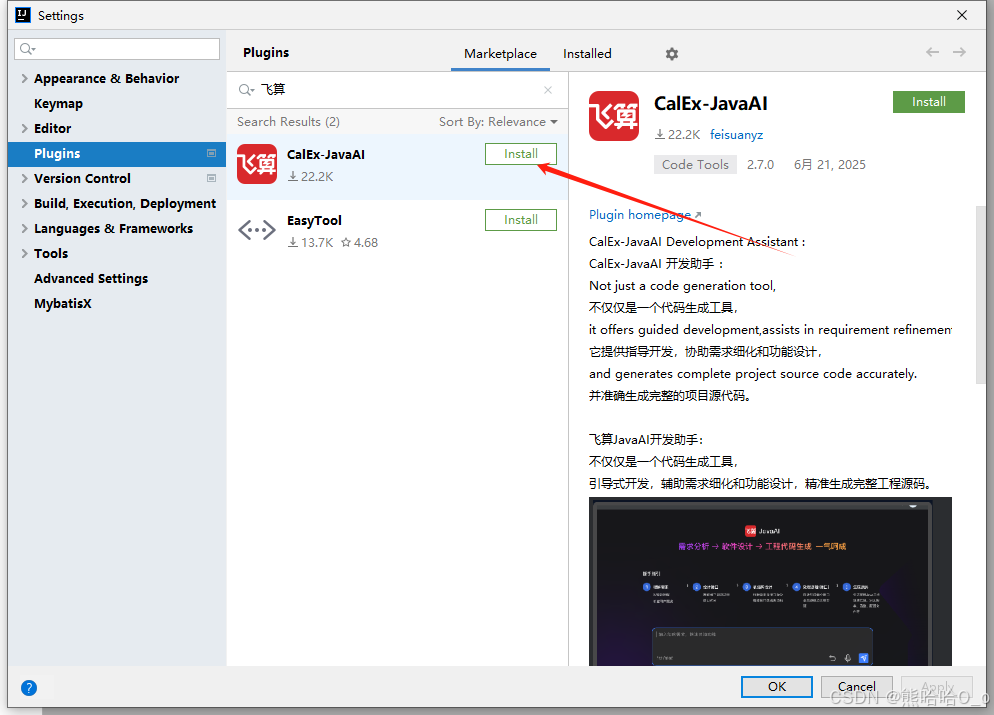
Task: Click the project-level icon beside Version Control
Action: [x=212, y=178]
